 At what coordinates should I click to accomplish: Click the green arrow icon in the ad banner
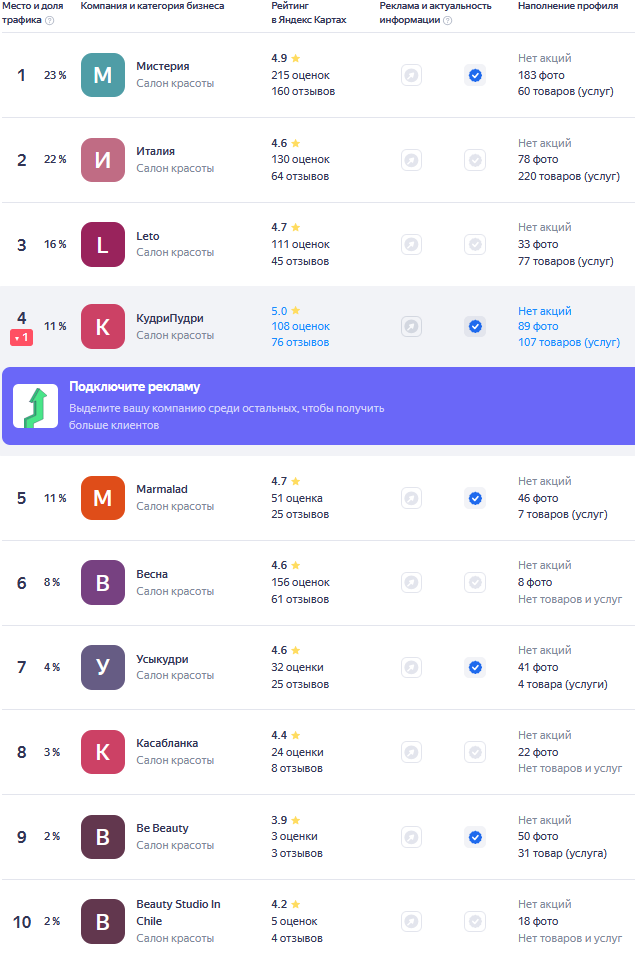[35, 406]
